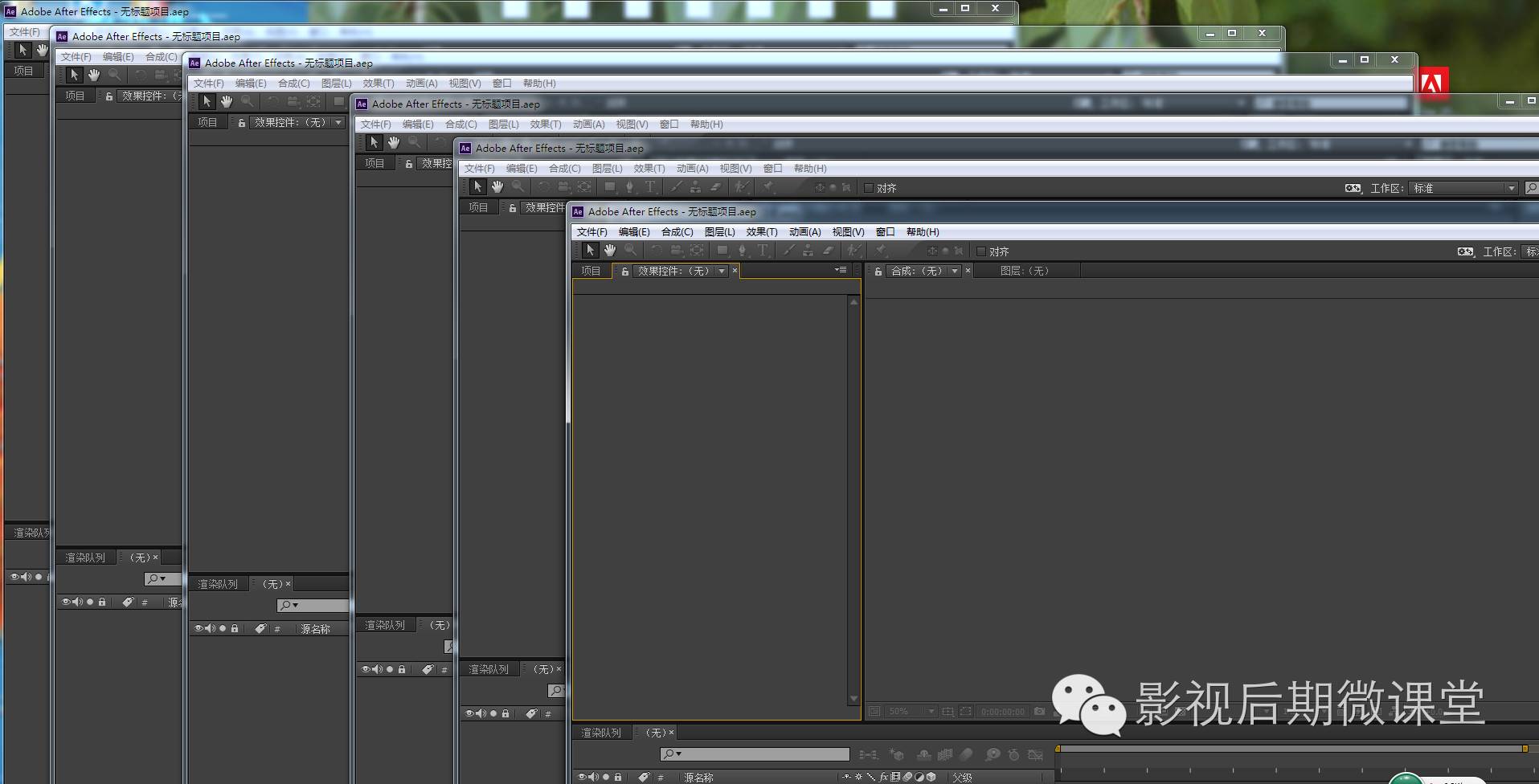Viewport: 1539px width, 784px height.
Task: Click the workspace sync icon left of 工作区
Action: 1466,251
